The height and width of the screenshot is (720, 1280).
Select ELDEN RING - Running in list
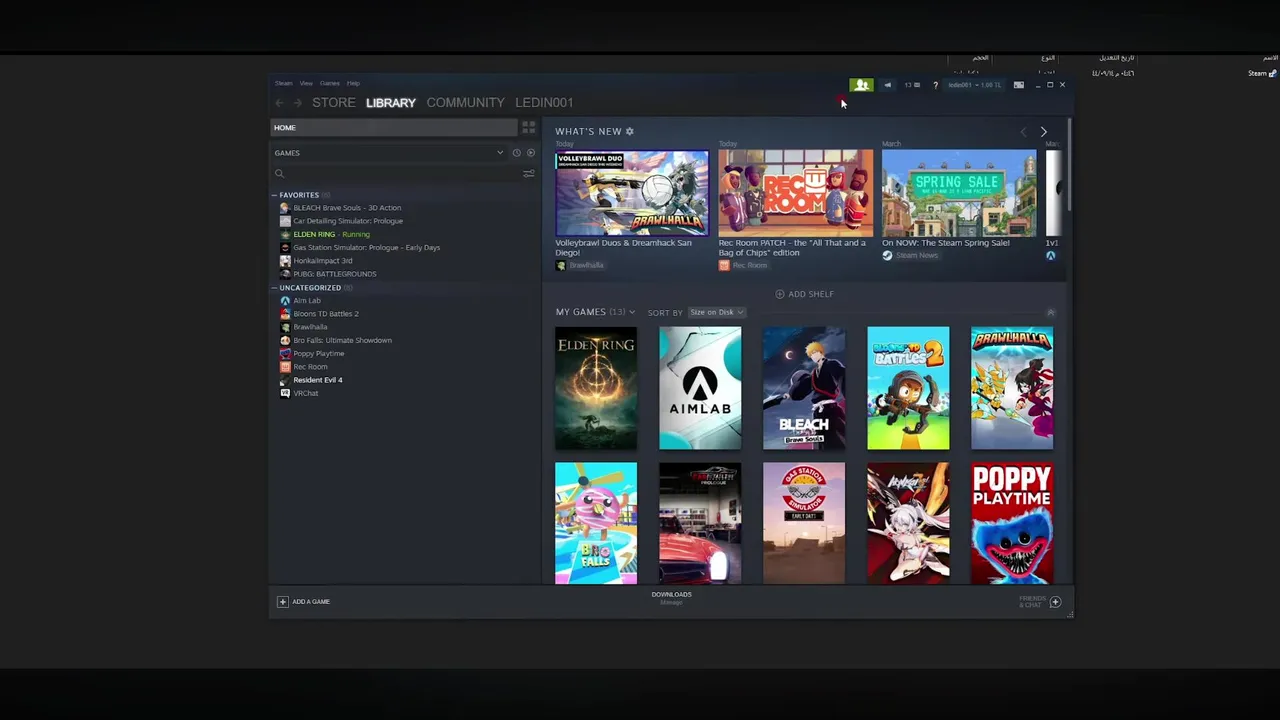click(331, 234)
